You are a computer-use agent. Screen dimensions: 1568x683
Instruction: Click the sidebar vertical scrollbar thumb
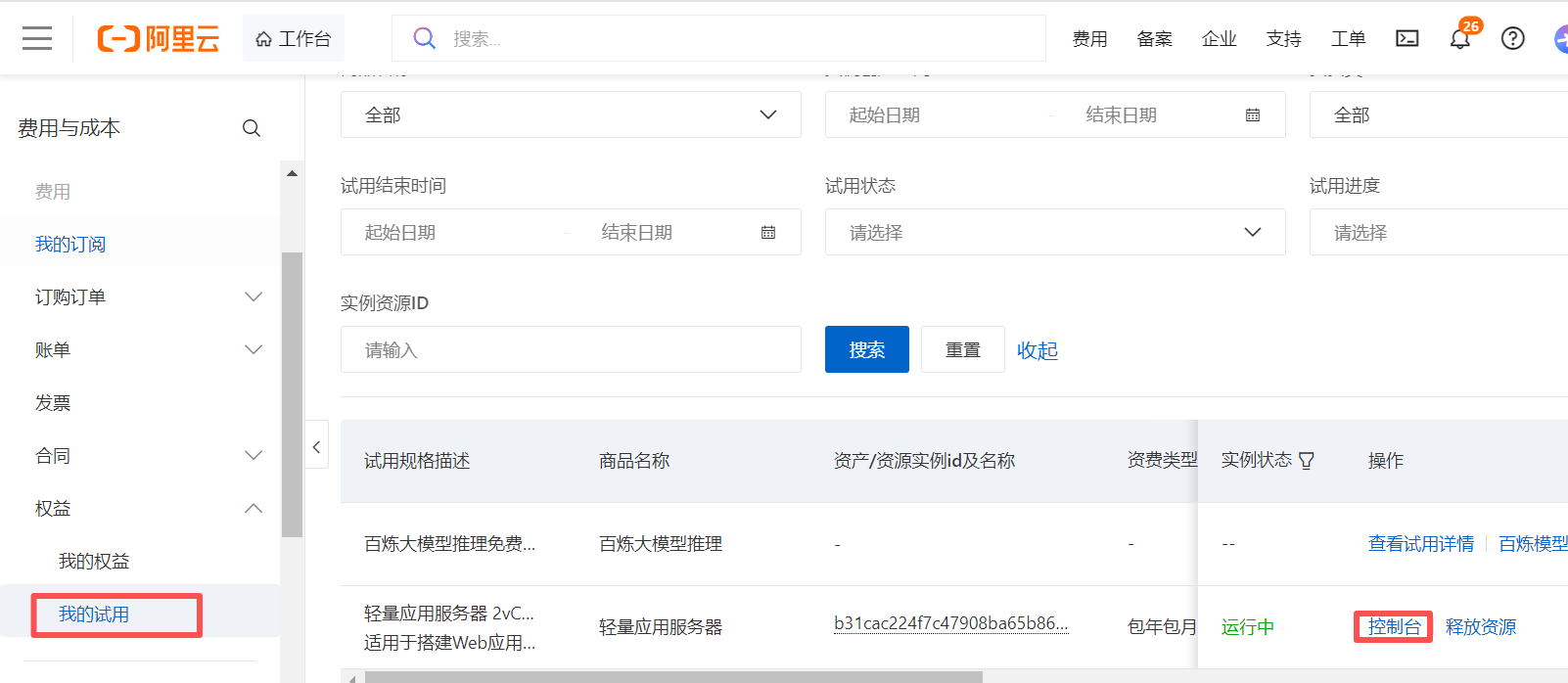292,394
